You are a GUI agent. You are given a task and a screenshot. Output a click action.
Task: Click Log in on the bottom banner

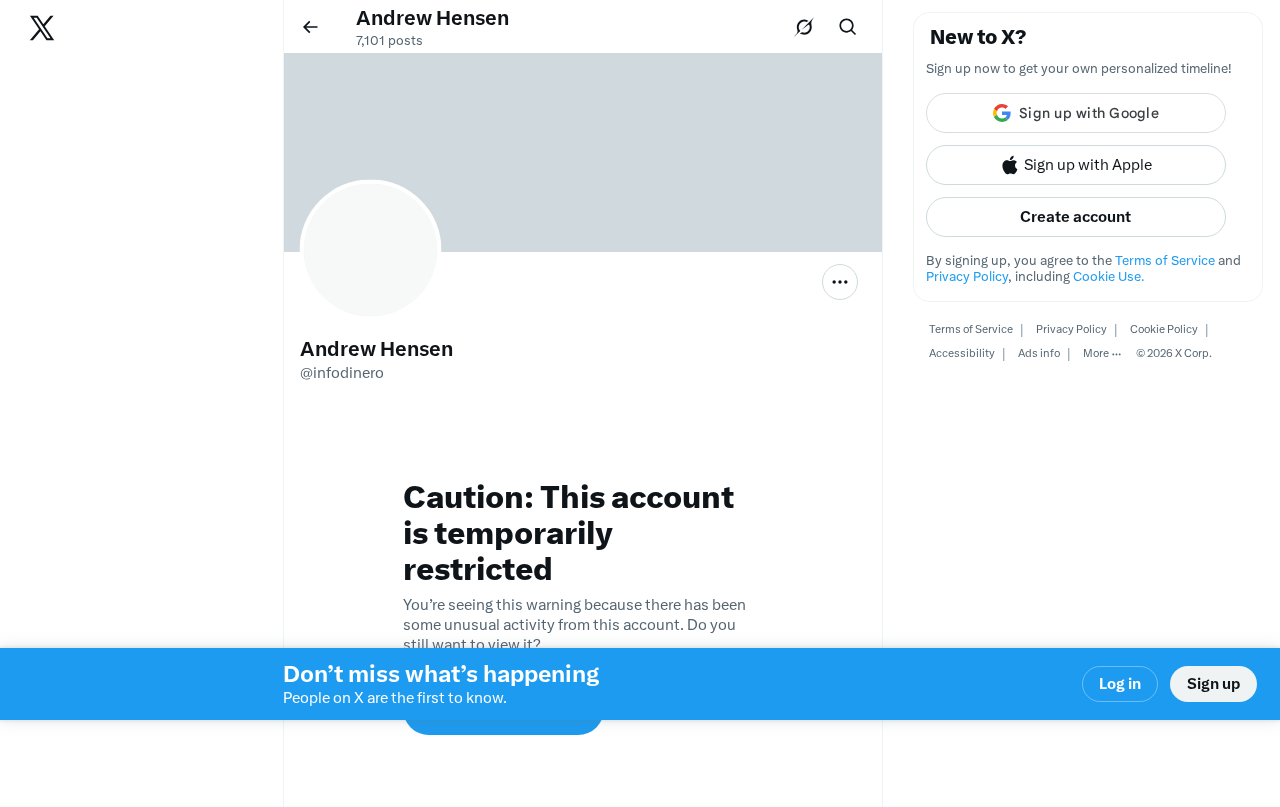point(1120,684)
